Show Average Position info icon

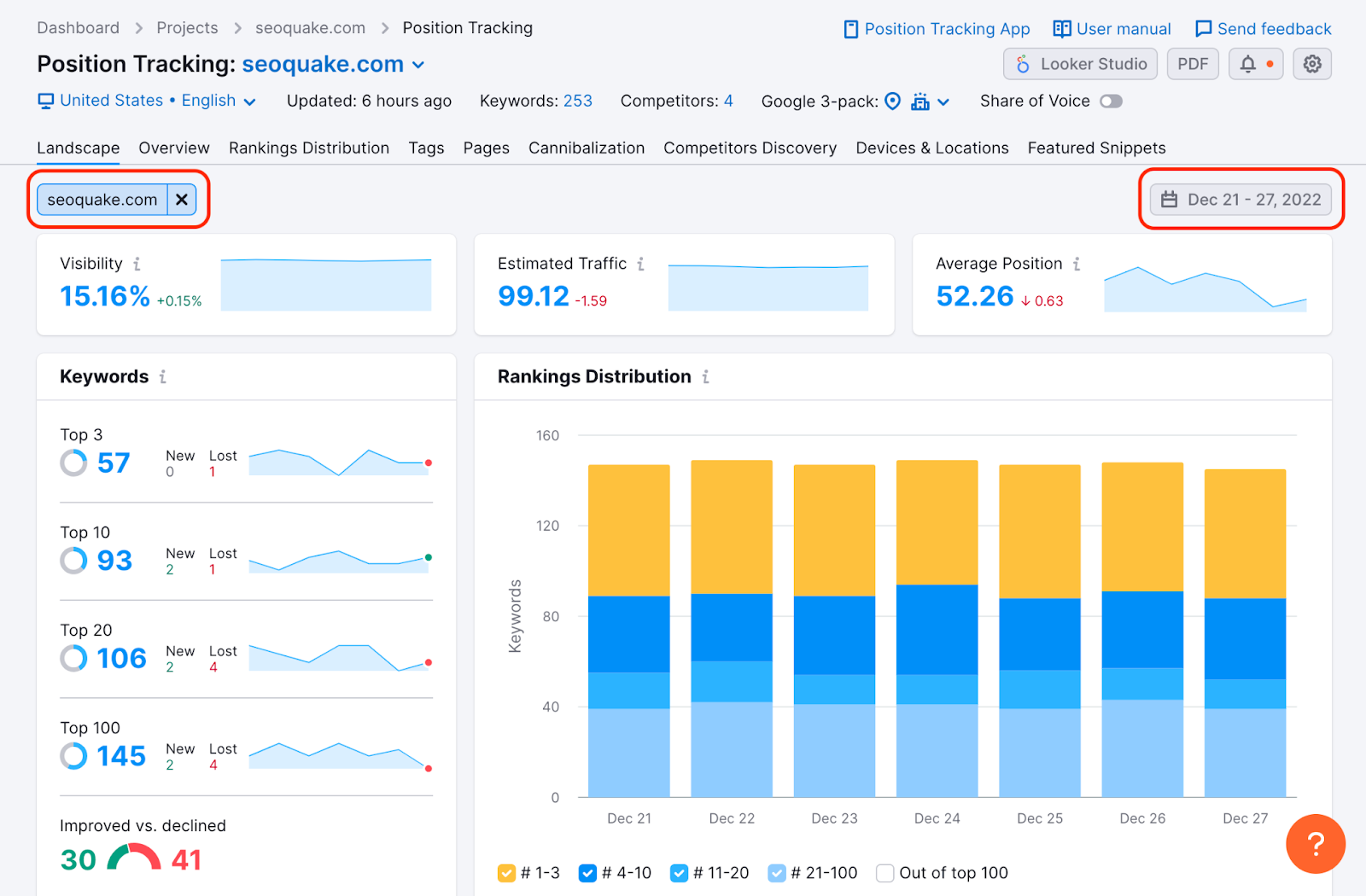click(1077, 264)
